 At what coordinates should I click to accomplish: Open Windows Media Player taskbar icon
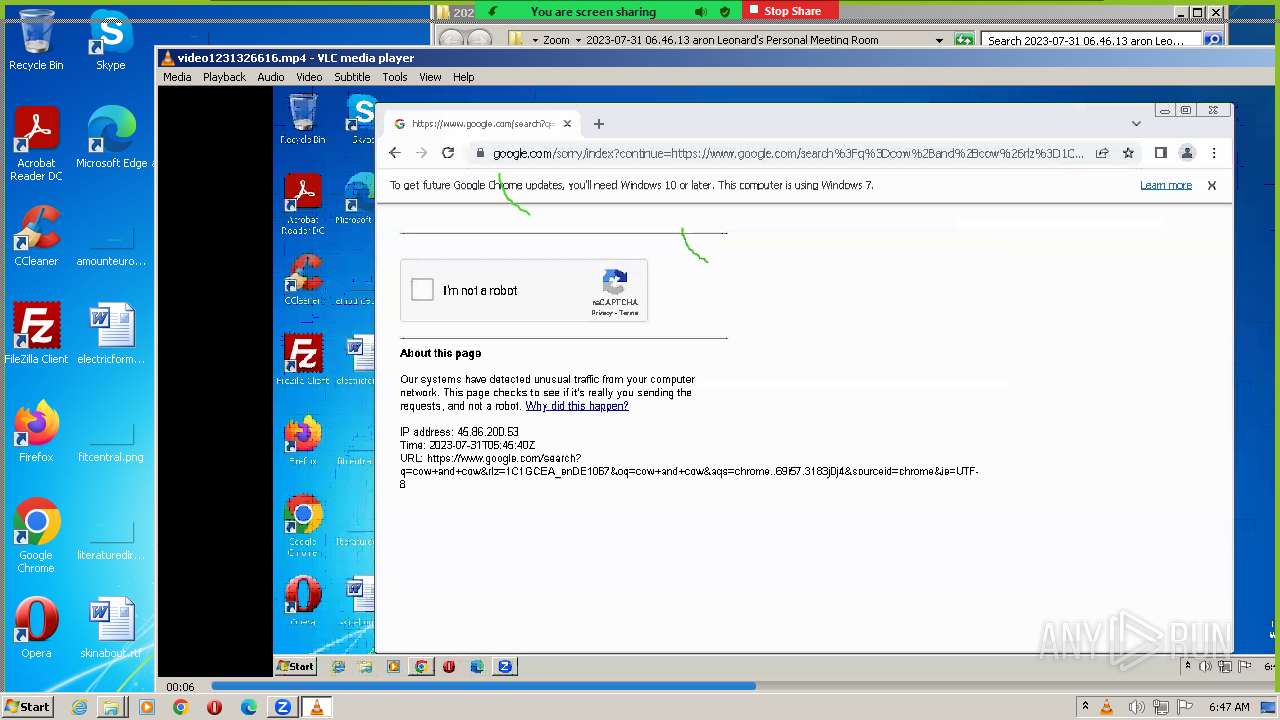click(x=147, y=707)
